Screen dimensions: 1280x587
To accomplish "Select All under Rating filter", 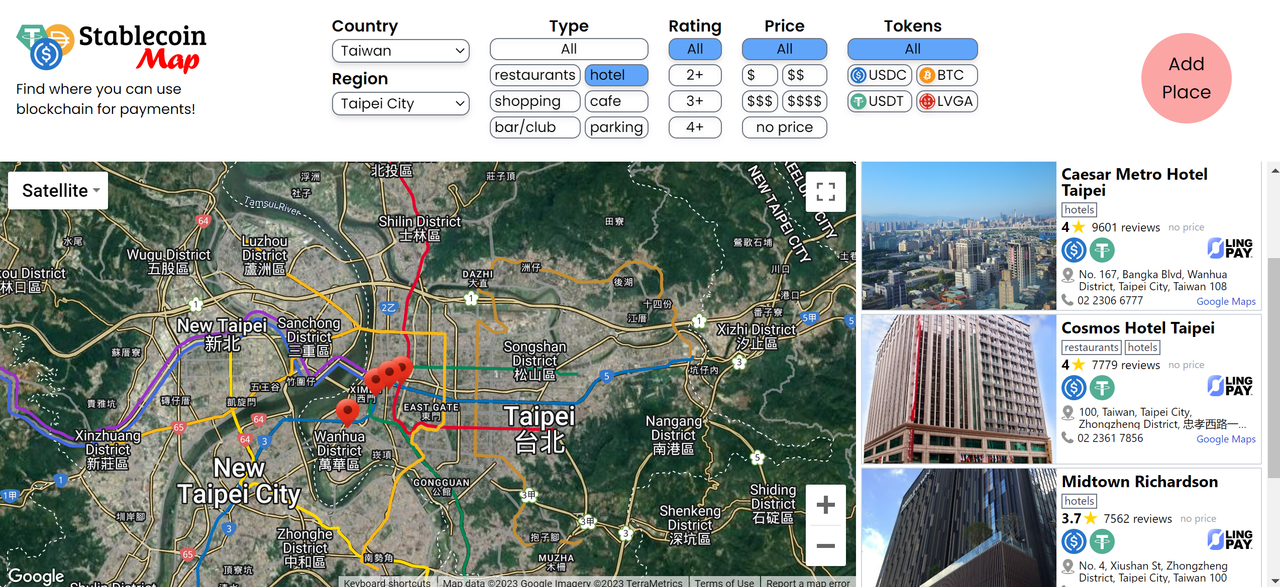I will (695, 49).
